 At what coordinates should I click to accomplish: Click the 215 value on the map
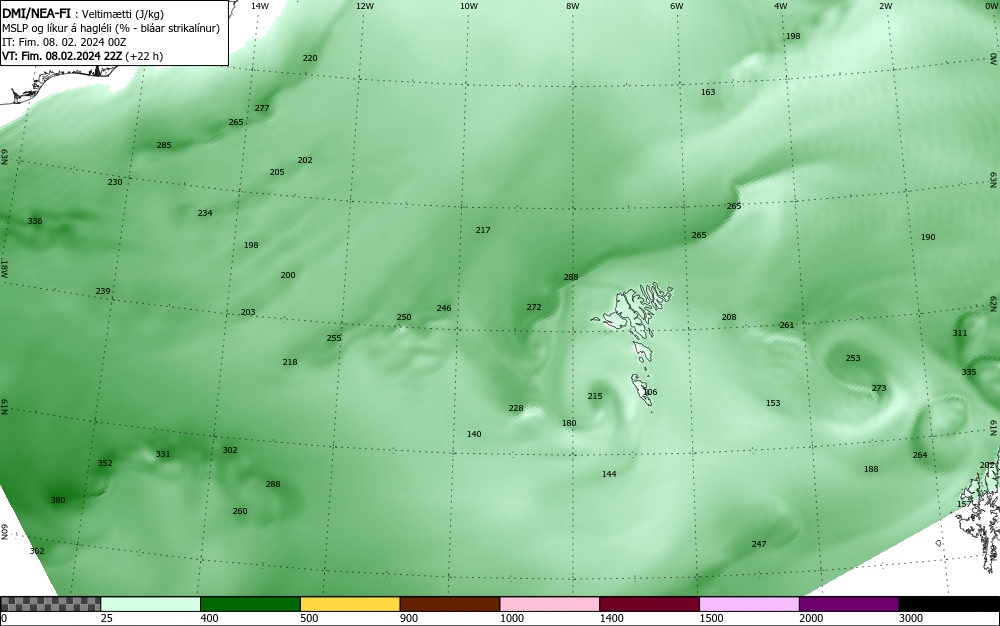pos(595,397)
